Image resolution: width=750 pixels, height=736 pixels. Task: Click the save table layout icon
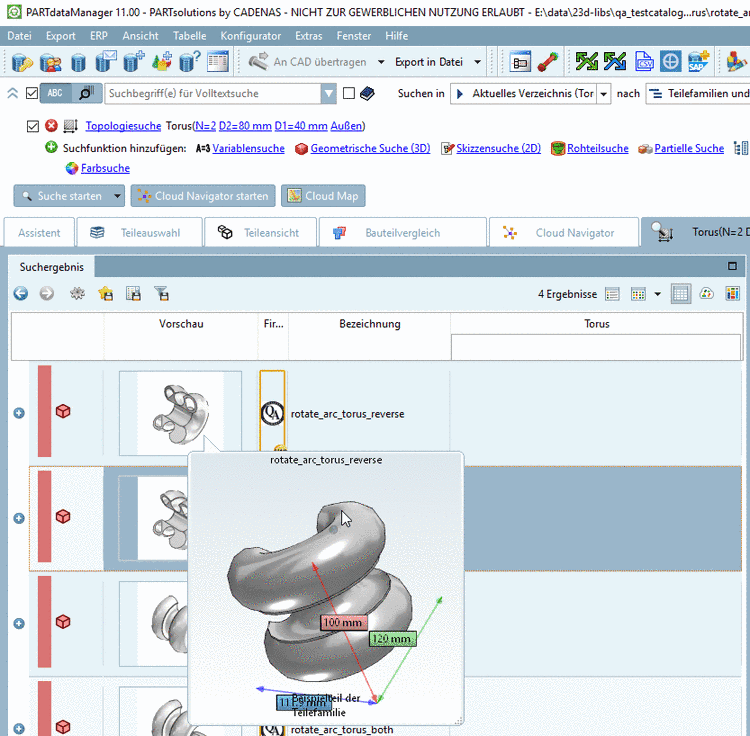pos(133,294)
